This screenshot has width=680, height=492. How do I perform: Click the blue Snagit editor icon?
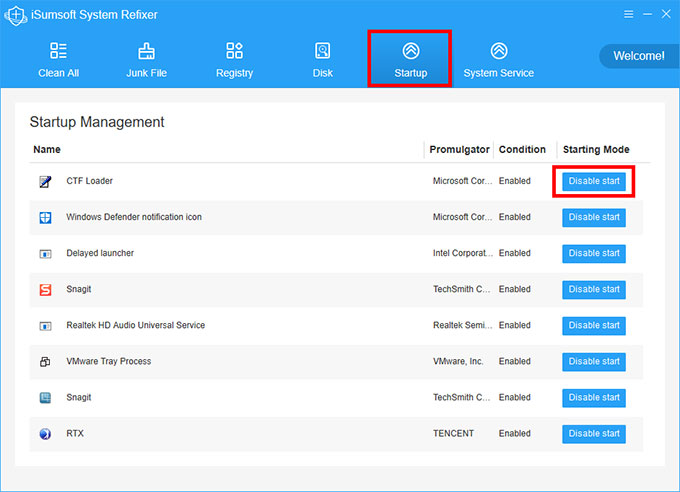(45, 397)
